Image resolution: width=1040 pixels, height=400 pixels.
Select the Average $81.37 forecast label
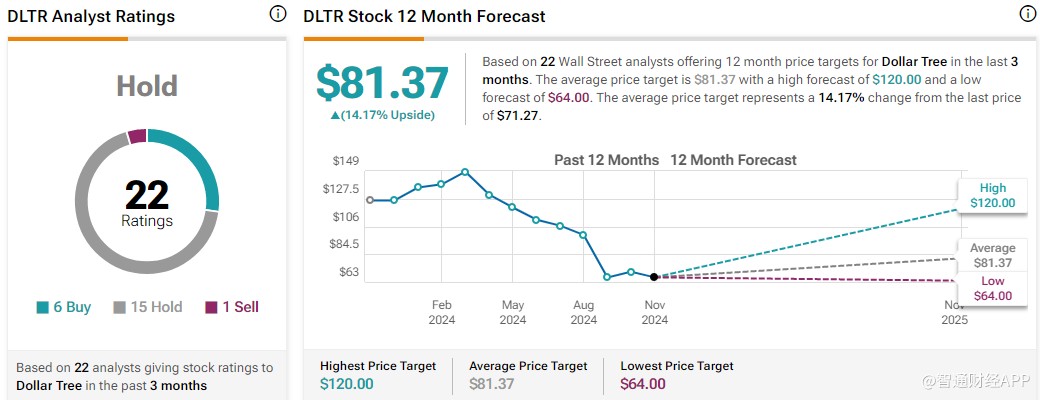point(992,255)
